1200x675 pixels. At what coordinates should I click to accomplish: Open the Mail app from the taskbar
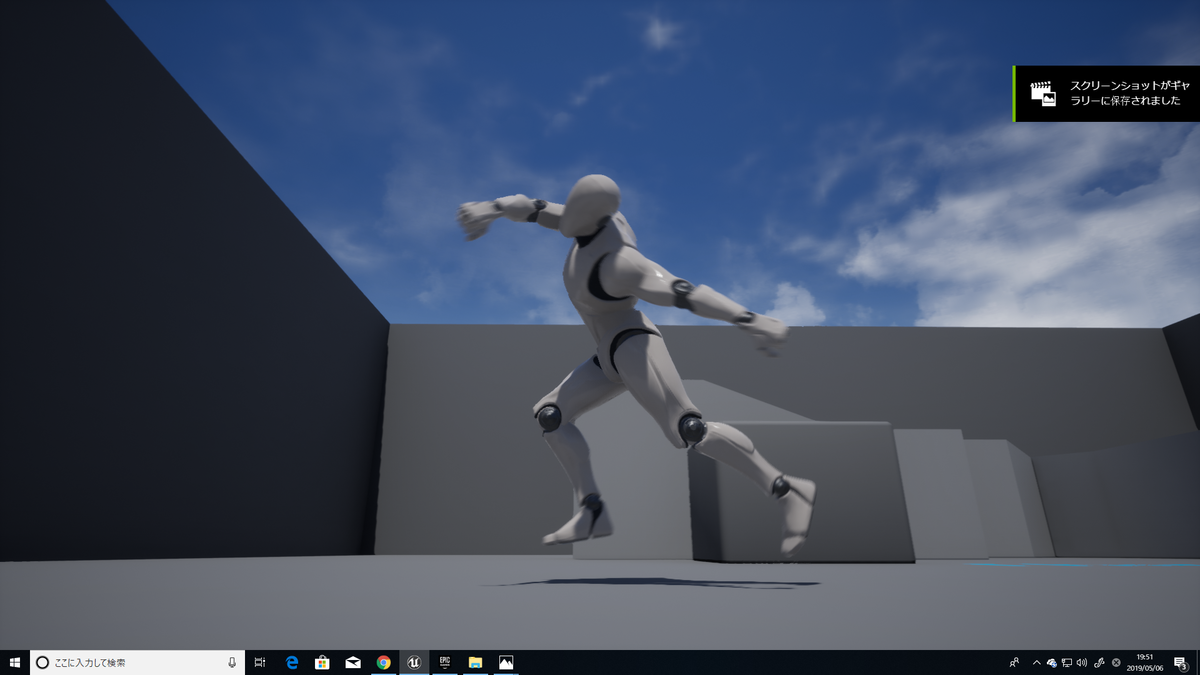coord(351,662)
